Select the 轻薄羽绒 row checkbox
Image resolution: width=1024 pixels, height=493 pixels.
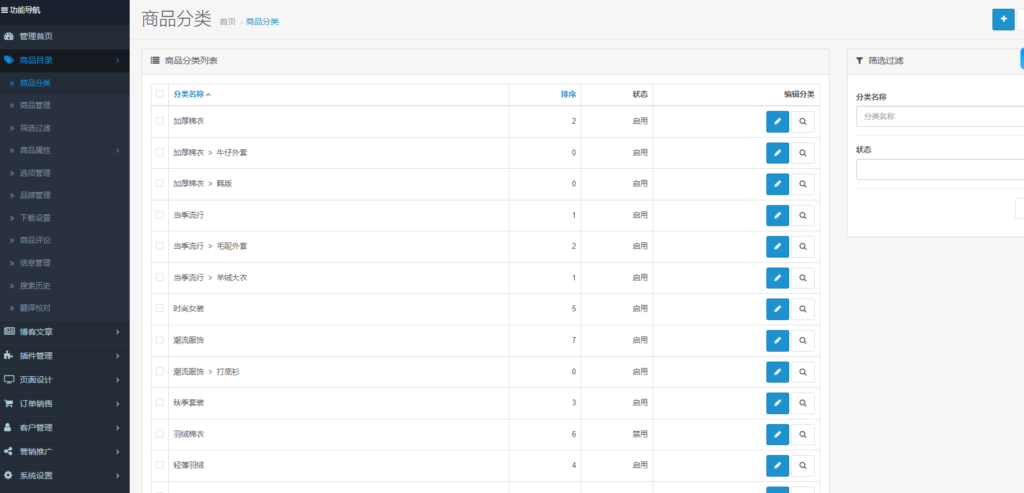point(159,465)
